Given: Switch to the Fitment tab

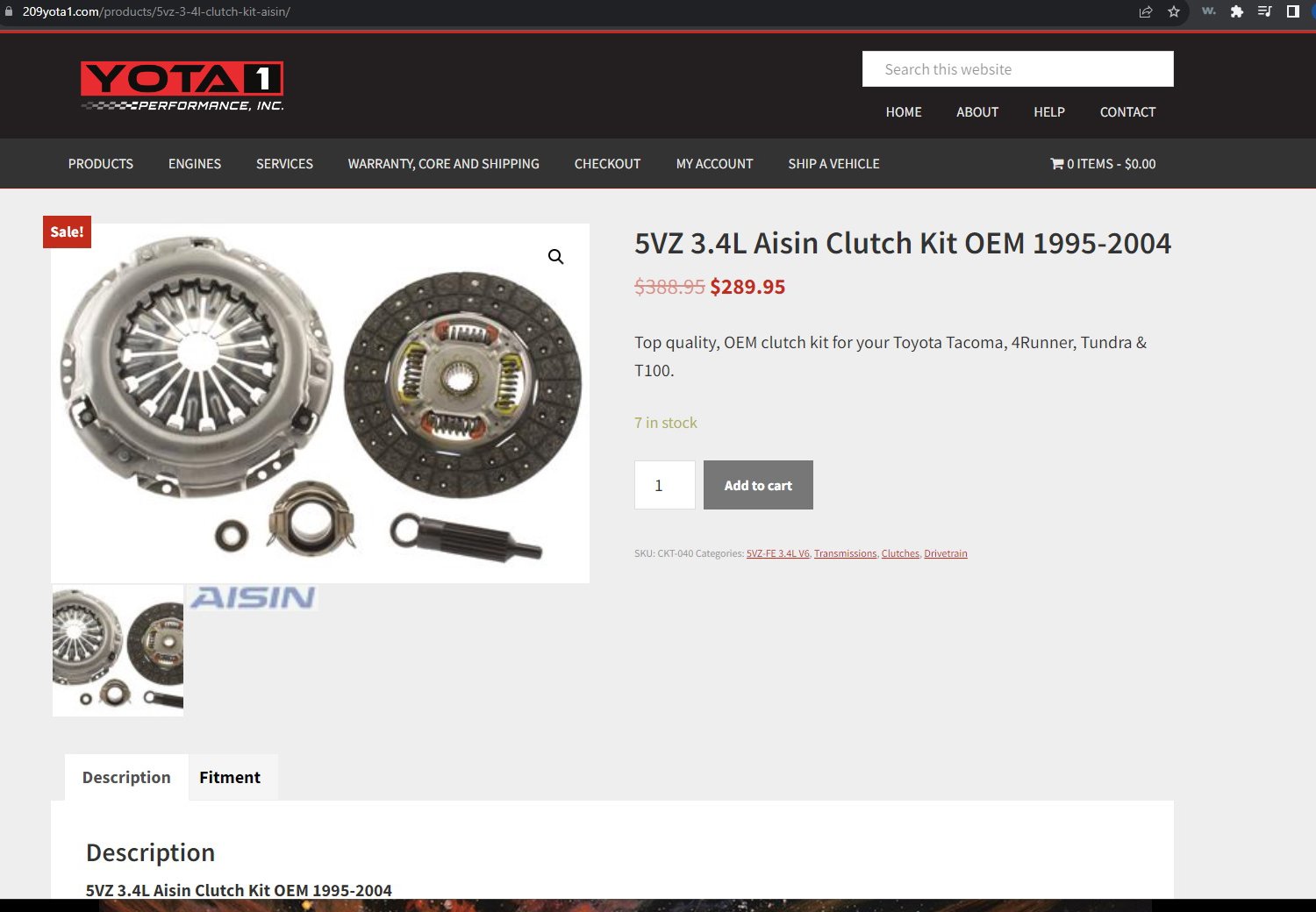Looking at the screenshot, I should coord(230,777).
